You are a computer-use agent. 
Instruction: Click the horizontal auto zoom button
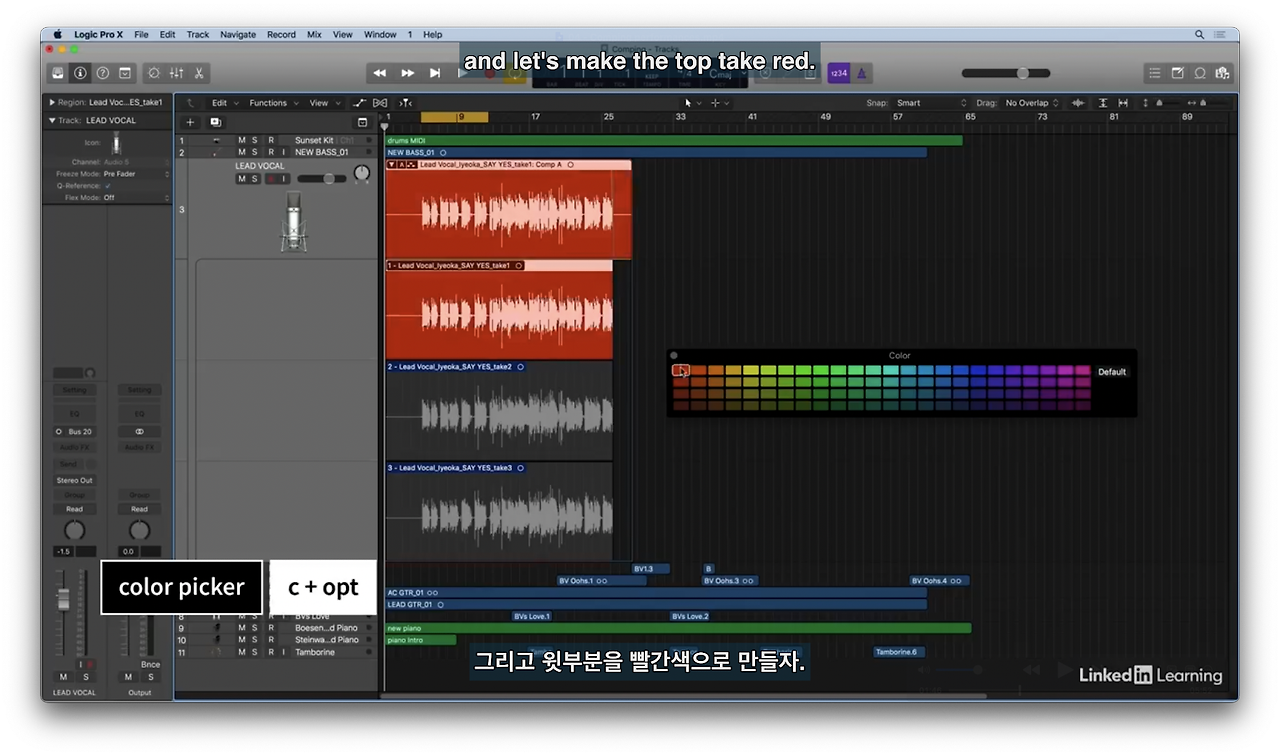pyautogui.click(x=1123, y=103)
